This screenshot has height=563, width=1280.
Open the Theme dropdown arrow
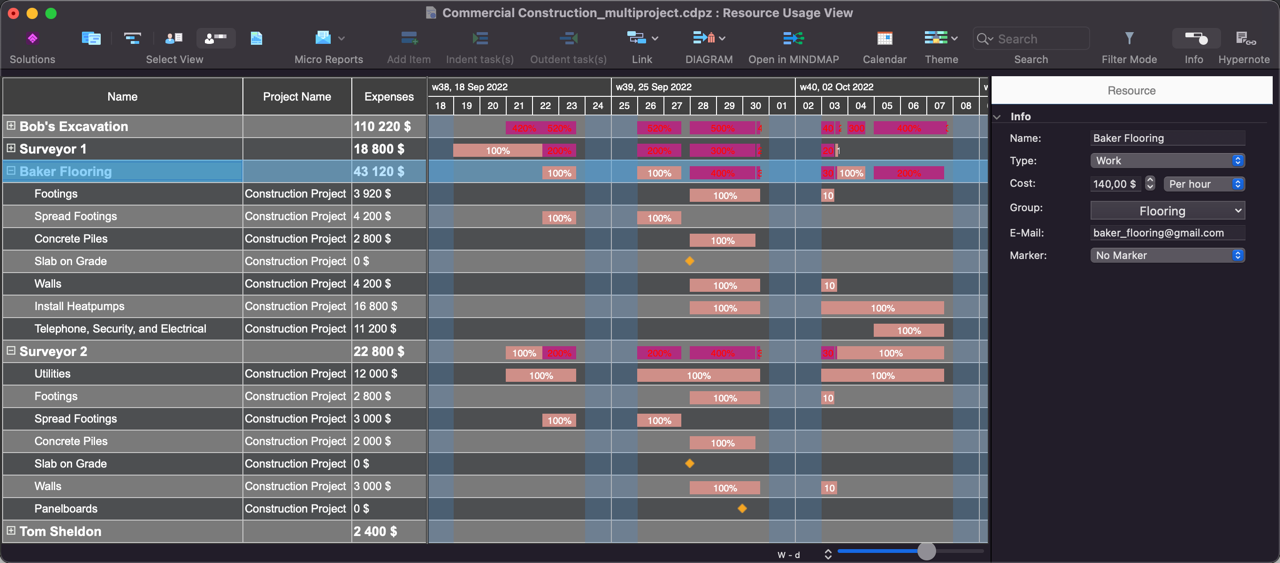point(954,39)
